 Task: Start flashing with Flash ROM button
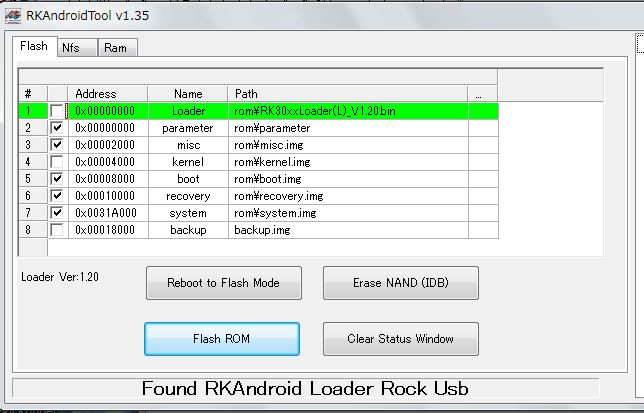222,339
